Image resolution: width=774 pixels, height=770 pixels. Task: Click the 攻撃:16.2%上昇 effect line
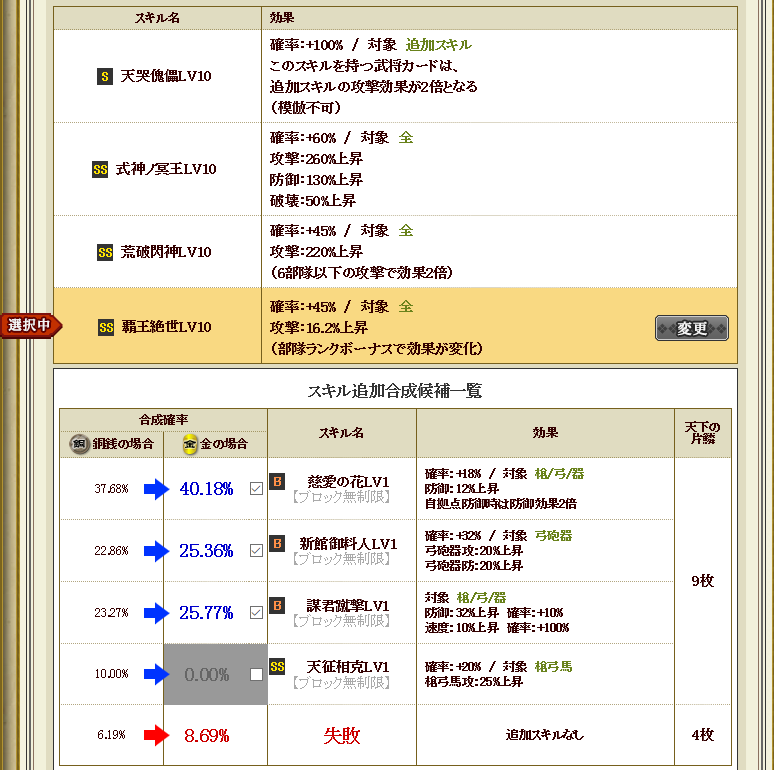coord(318,328)
